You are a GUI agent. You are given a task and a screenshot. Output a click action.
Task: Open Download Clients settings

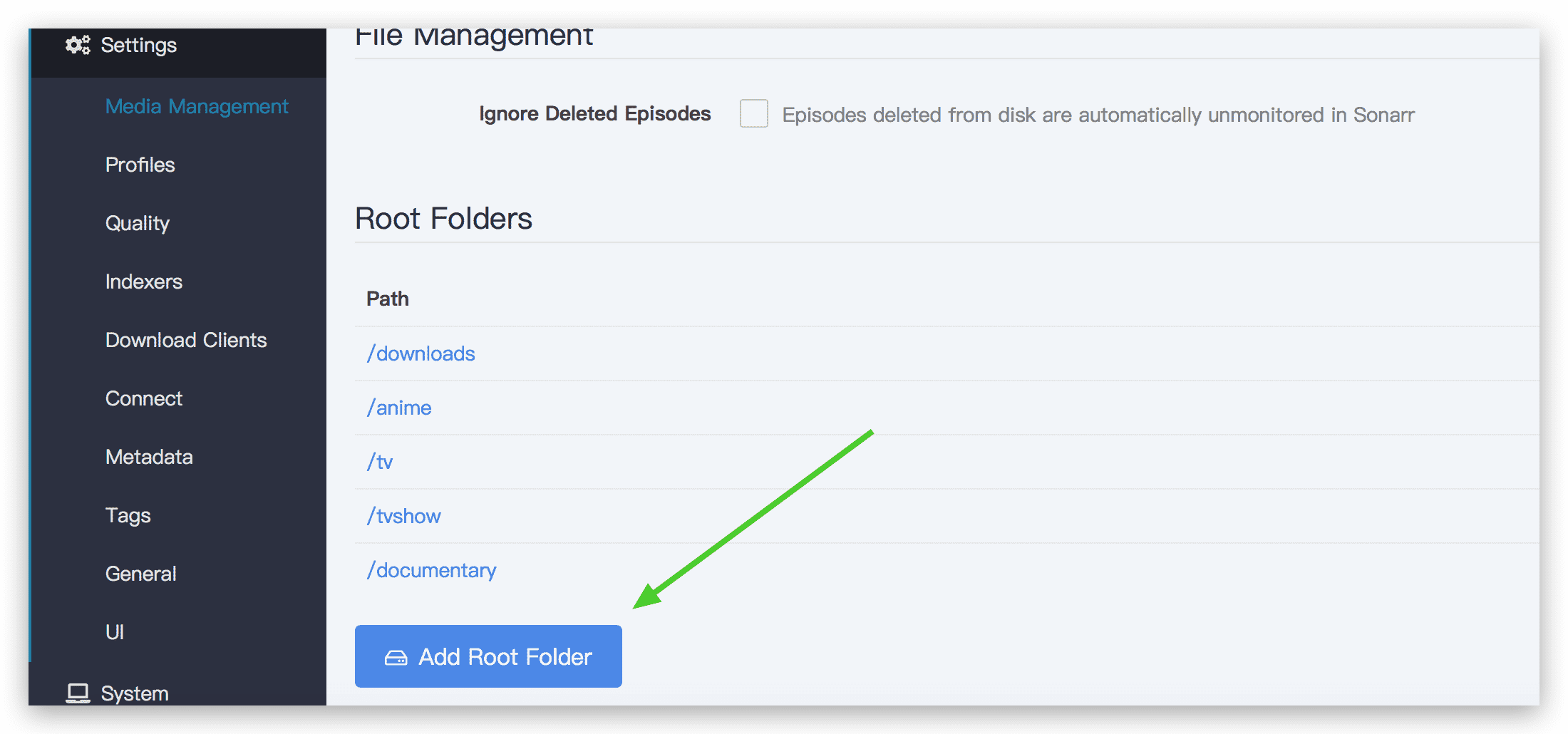click(x=186, y=340)
